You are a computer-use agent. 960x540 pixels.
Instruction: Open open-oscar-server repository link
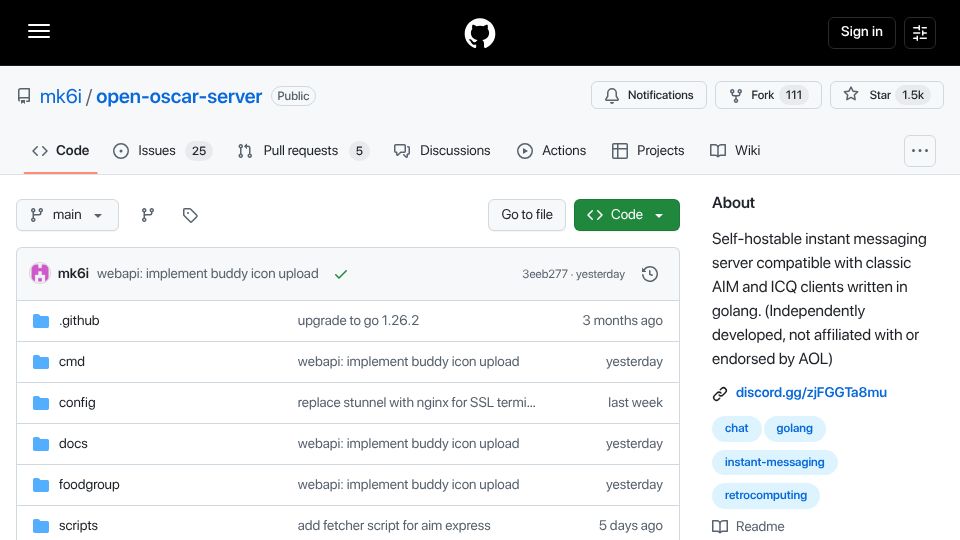click(179, 96)
